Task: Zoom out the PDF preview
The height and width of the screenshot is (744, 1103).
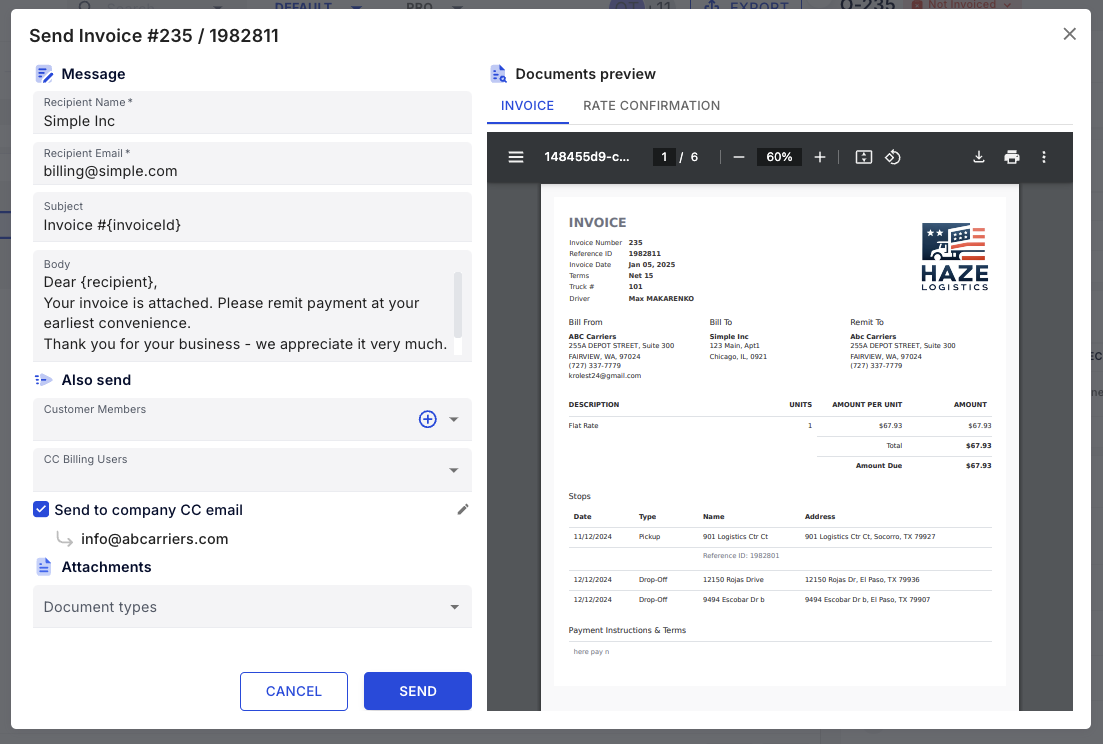Action: [x=739, y=157]
